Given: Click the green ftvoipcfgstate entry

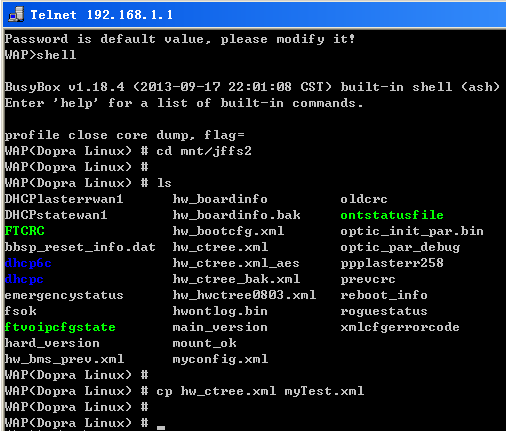Looking at the screenshot, I should (x=60, y=327).
